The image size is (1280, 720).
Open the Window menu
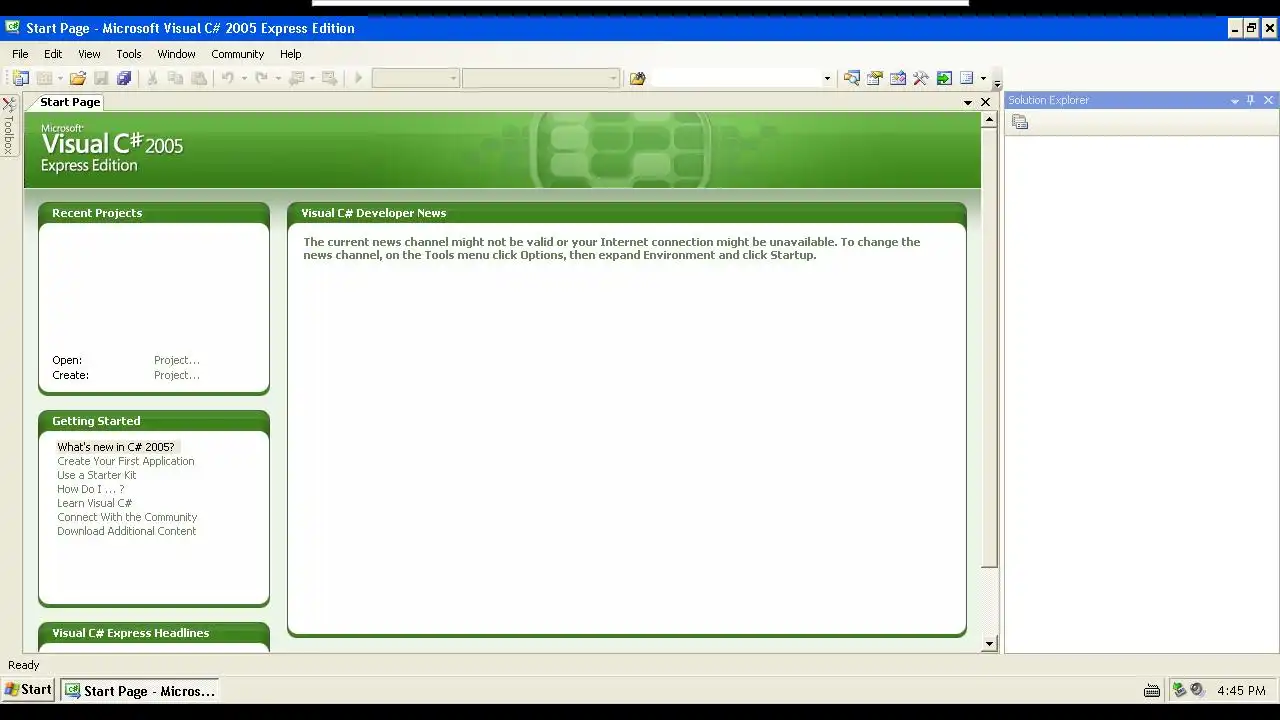click(x=176, y=54)
